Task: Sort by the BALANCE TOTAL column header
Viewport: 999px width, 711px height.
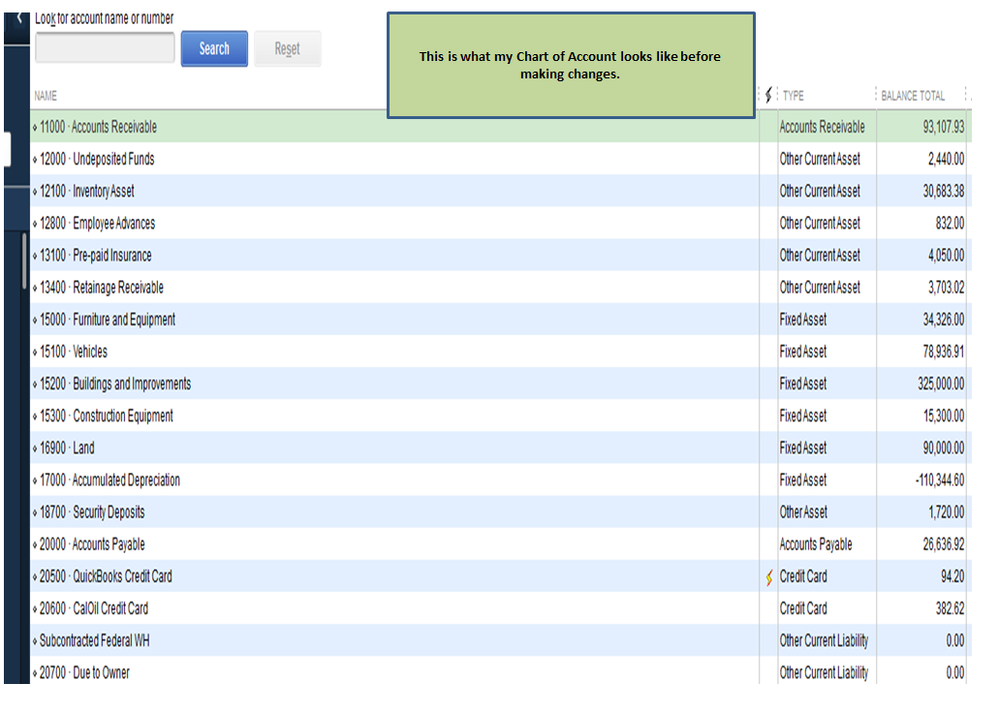Action: [912, 96]
